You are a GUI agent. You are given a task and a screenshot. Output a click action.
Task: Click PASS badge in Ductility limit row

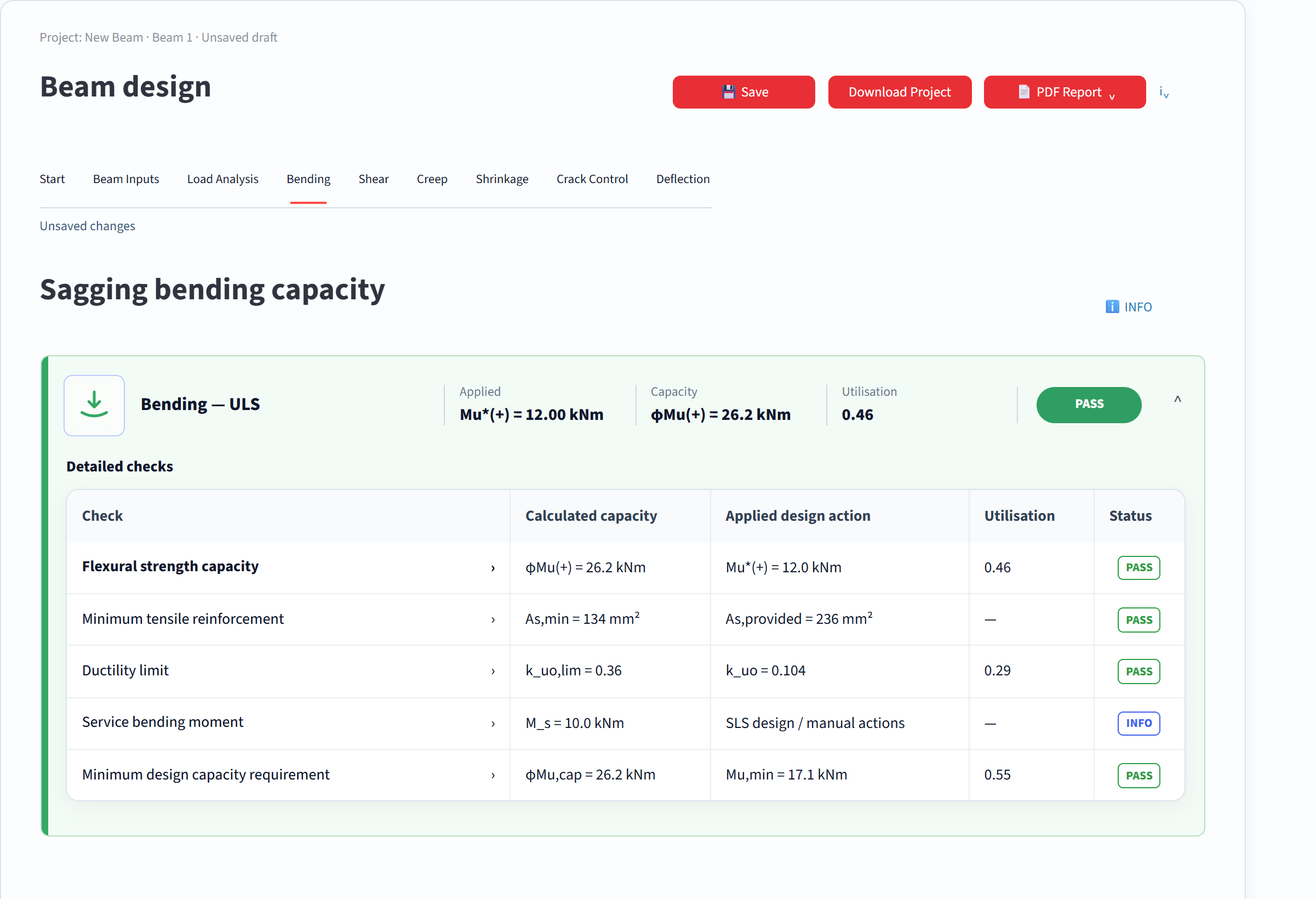pyautogui.click(x=1138, y=672)
